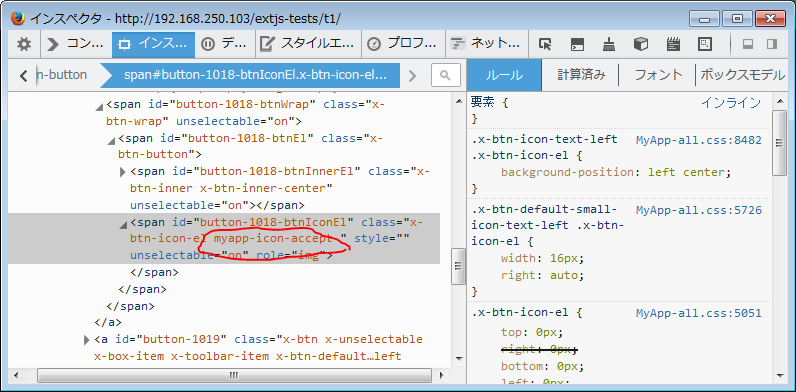
Task: Open the MyApp-all.css:5051 source link
Action: point(699,313)
